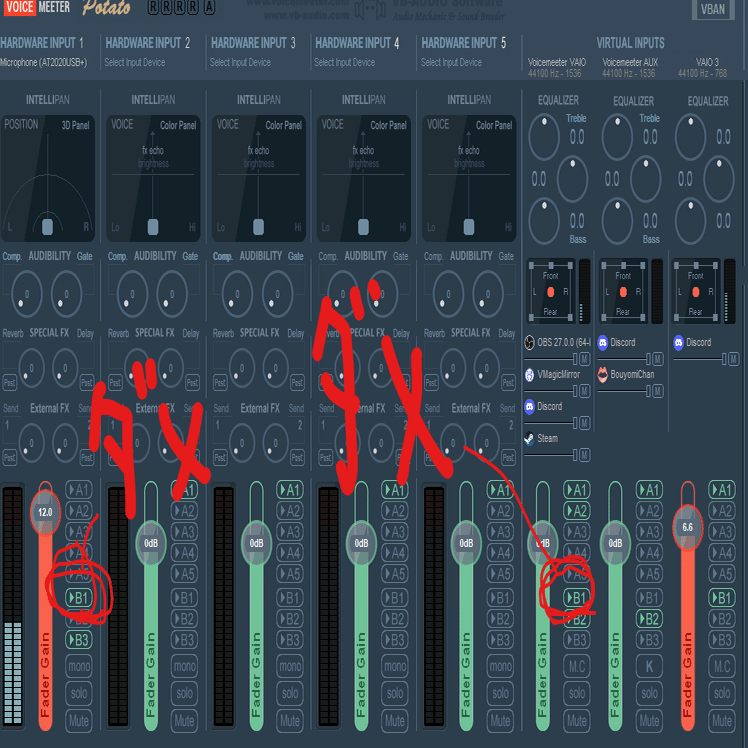This screenshot has width=748, height=748.
Task: Click Delay knob on Hardware Input 5
Action: 486,368
